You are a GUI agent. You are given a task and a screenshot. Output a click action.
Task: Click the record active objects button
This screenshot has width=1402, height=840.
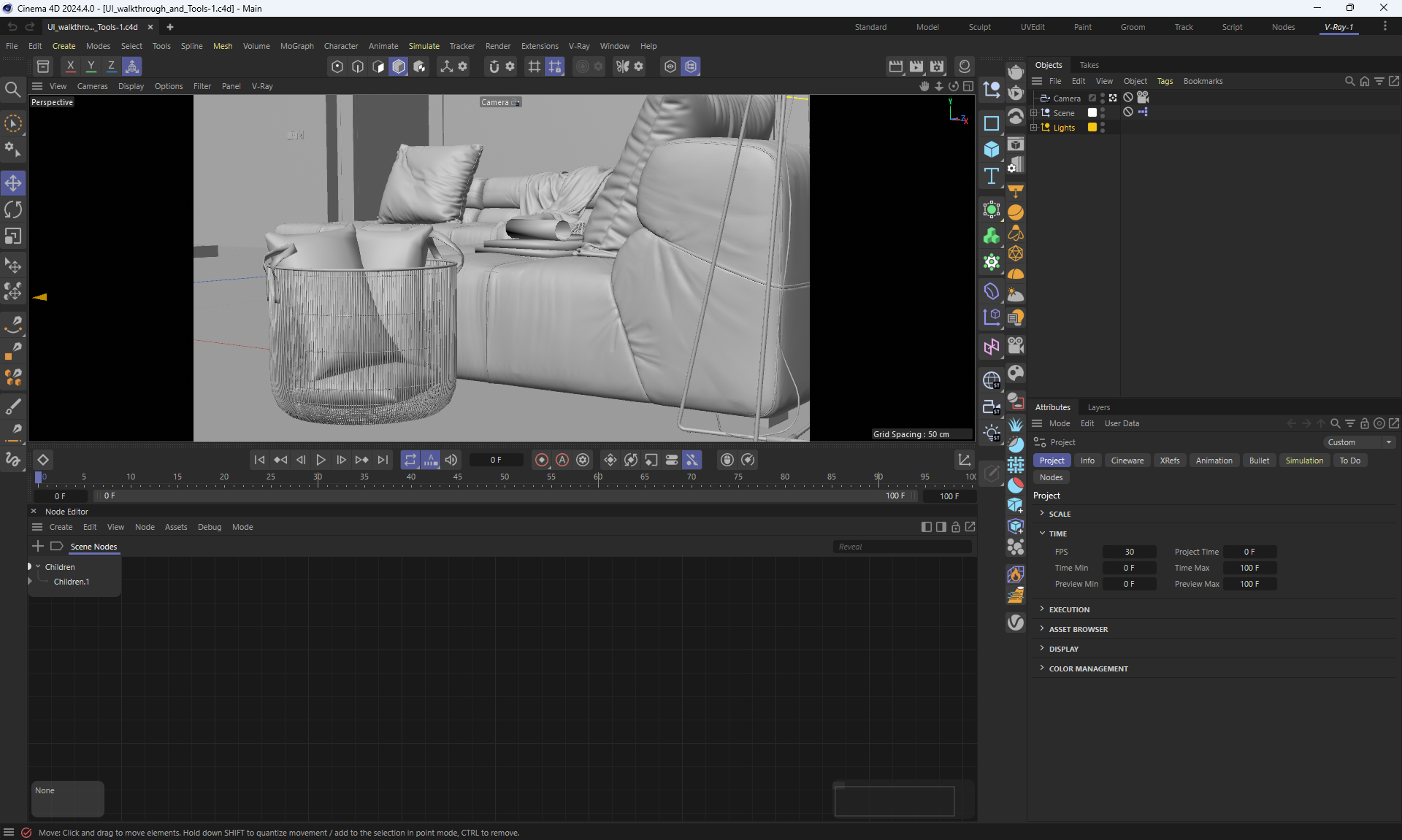[542, 460]
